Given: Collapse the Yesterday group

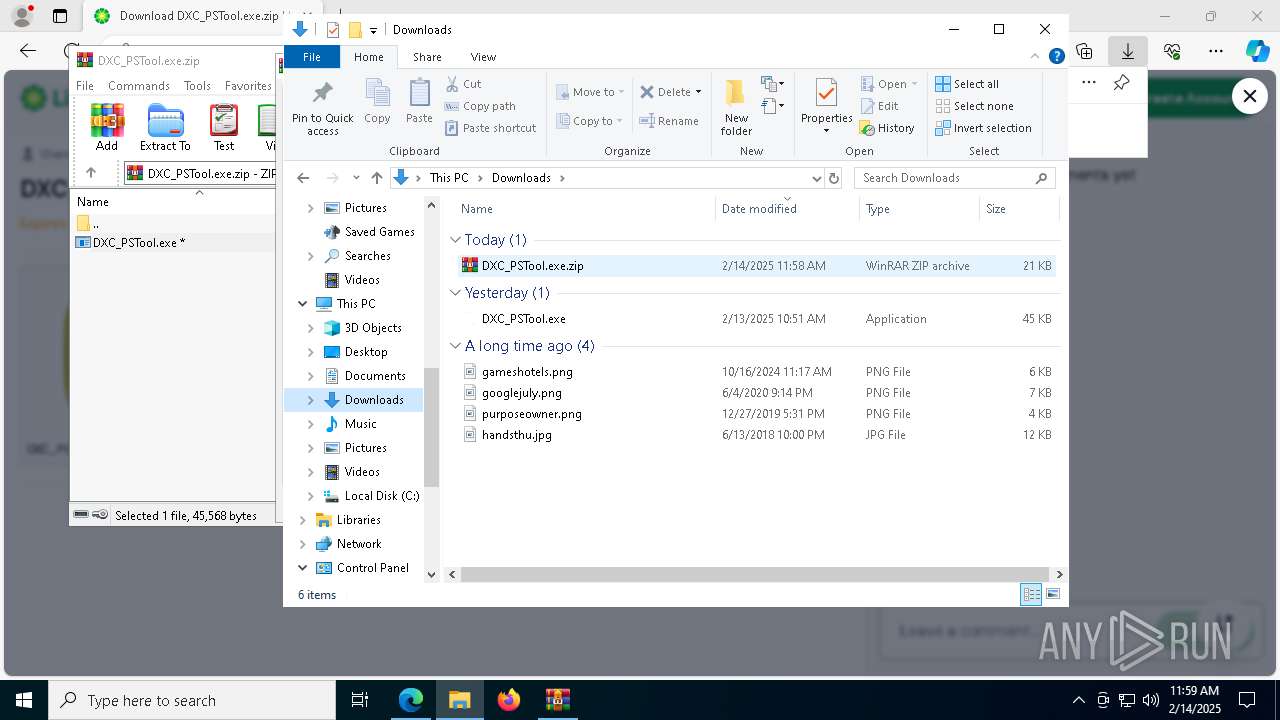Looking at the screenshot, I should 455,293.
